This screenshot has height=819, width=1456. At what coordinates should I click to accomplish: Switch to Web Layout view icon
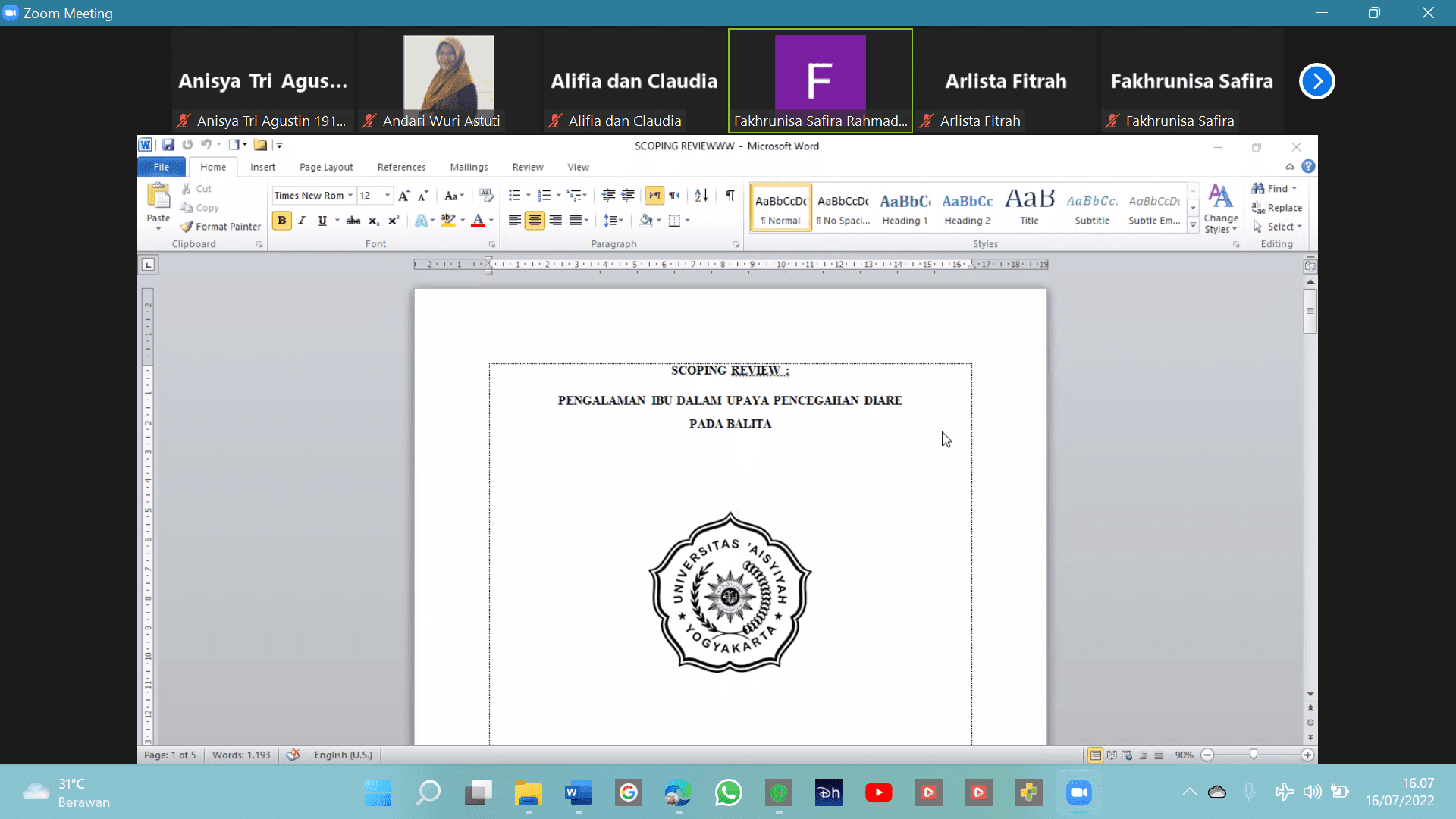[1127, 755]
